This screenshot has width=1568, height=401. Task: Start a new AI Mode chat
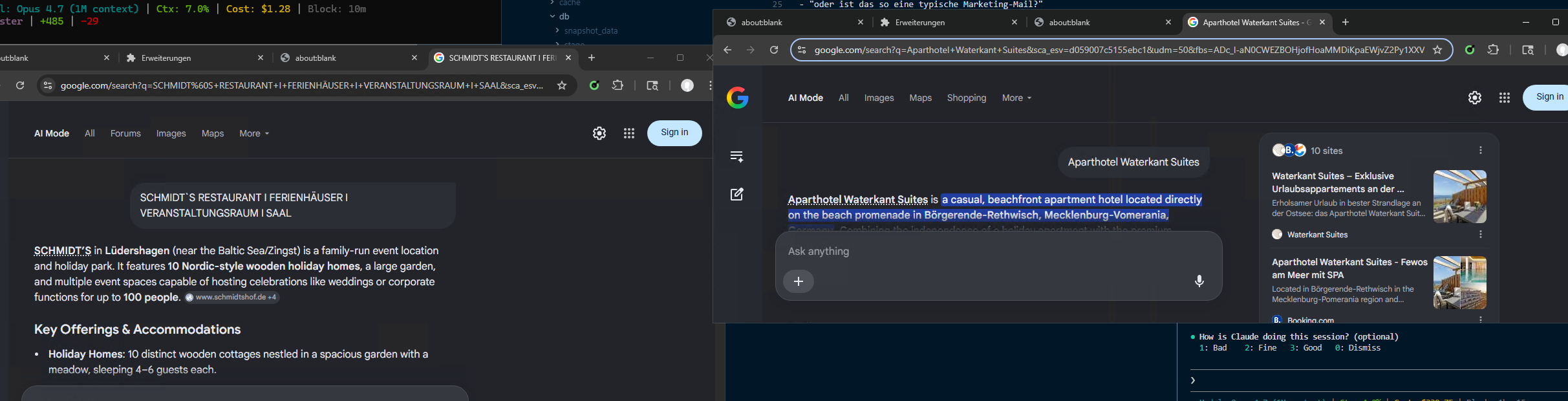click(x=736, y=194)
